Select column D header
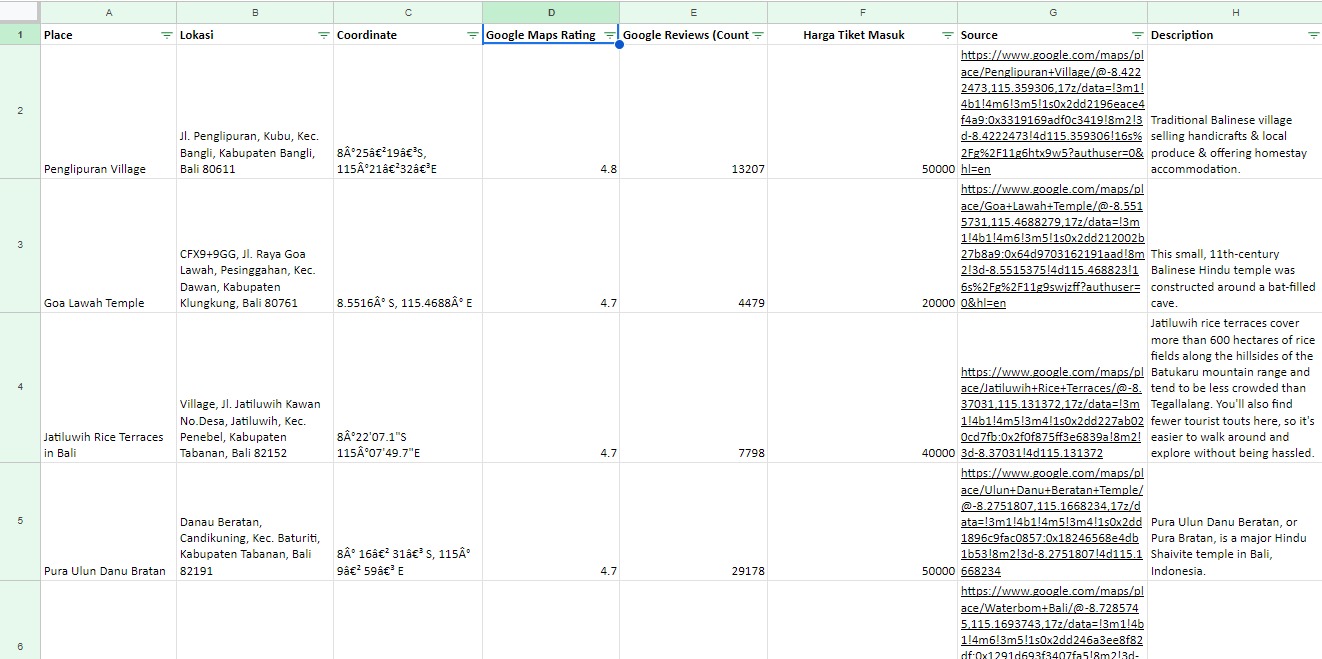 (551, 12)
